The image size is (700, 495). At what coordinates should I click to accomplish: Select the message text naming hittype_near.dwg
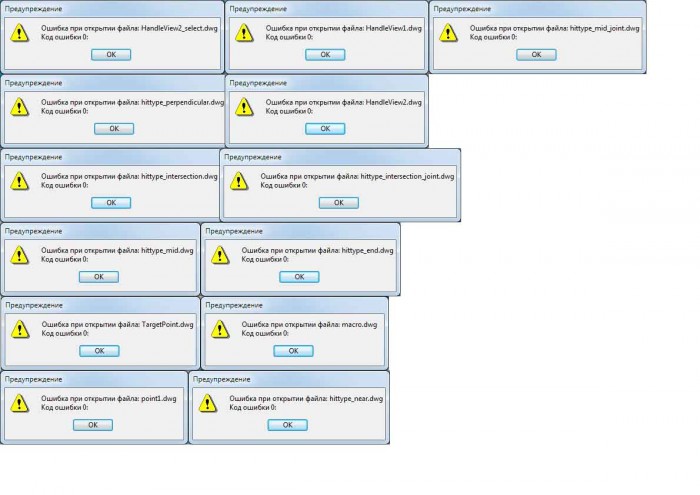(x=306, y=399)
